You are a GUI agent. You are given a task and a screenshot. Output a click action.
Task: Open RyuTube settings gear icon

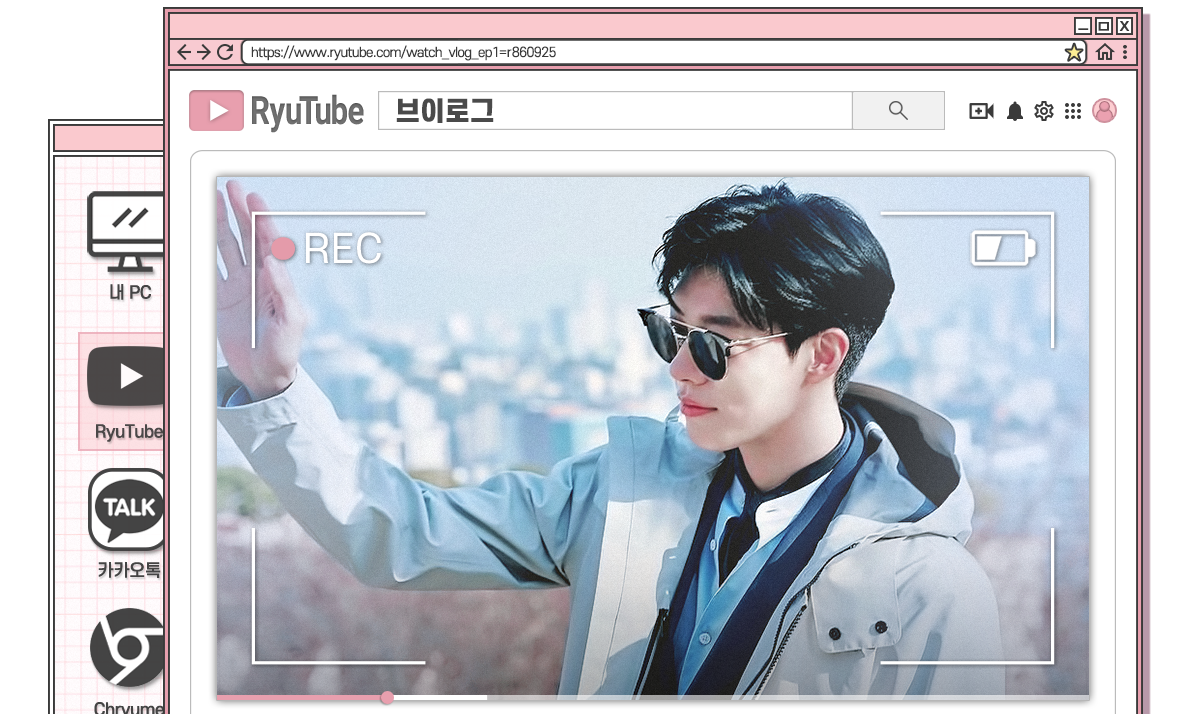(1044, 112)
